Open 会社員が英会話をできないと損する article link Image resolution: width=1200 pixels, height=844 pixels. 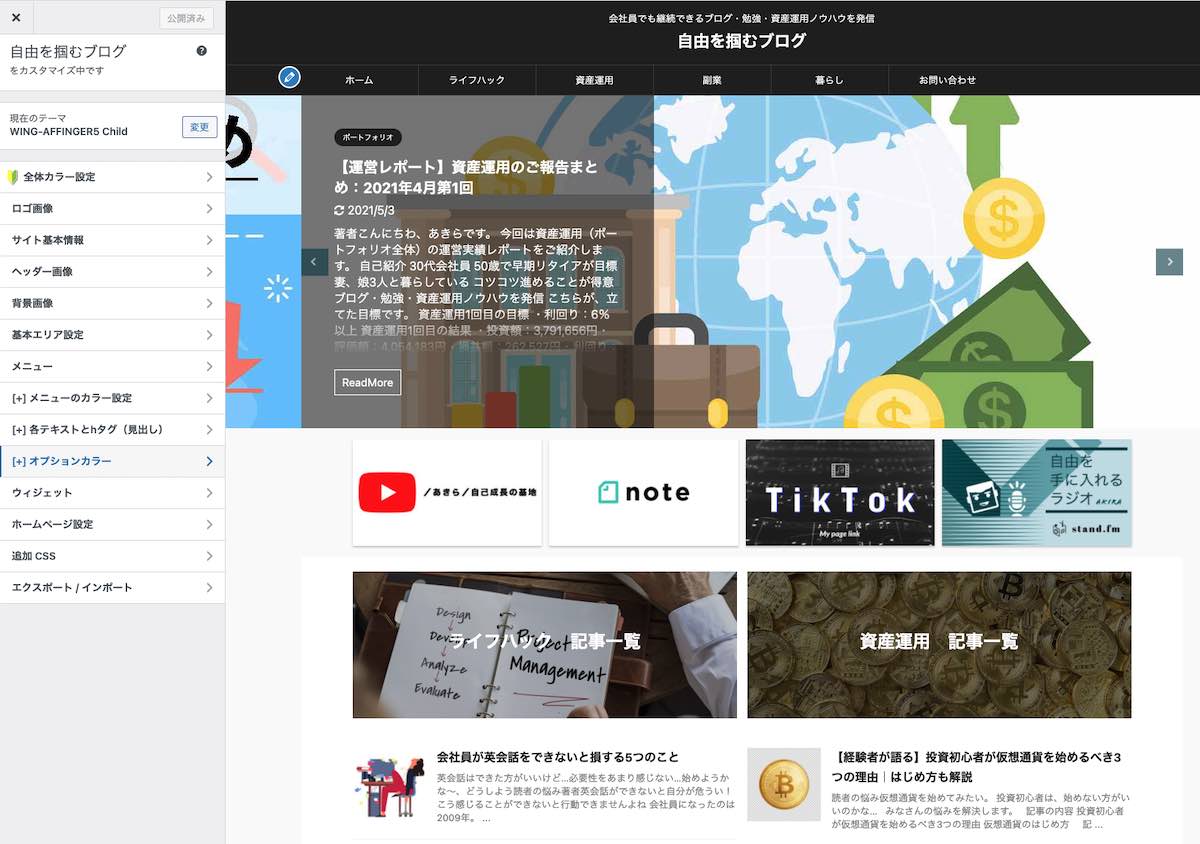[558, 757]
